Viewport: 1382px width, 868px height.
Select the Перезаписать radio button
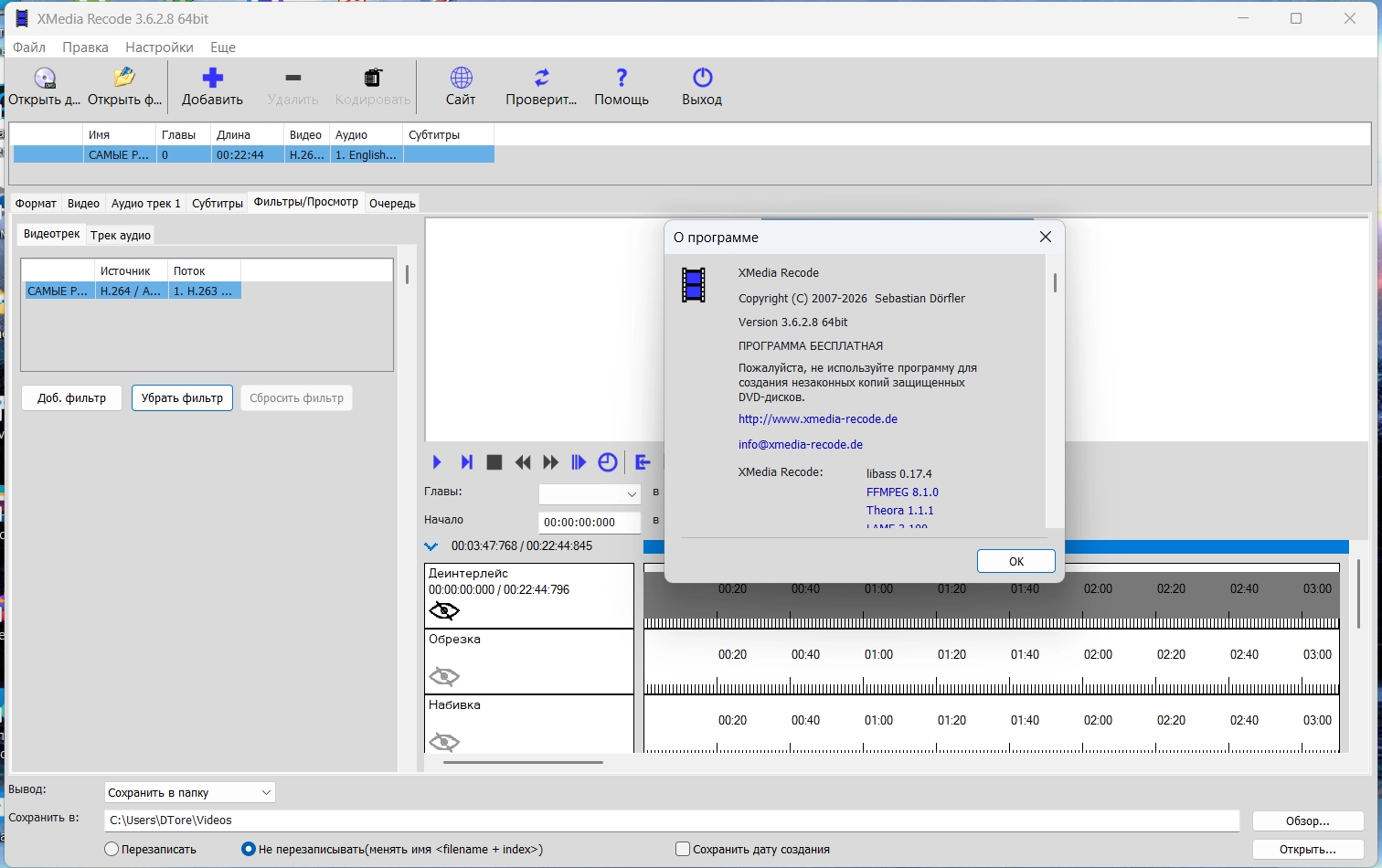point(112,849)
